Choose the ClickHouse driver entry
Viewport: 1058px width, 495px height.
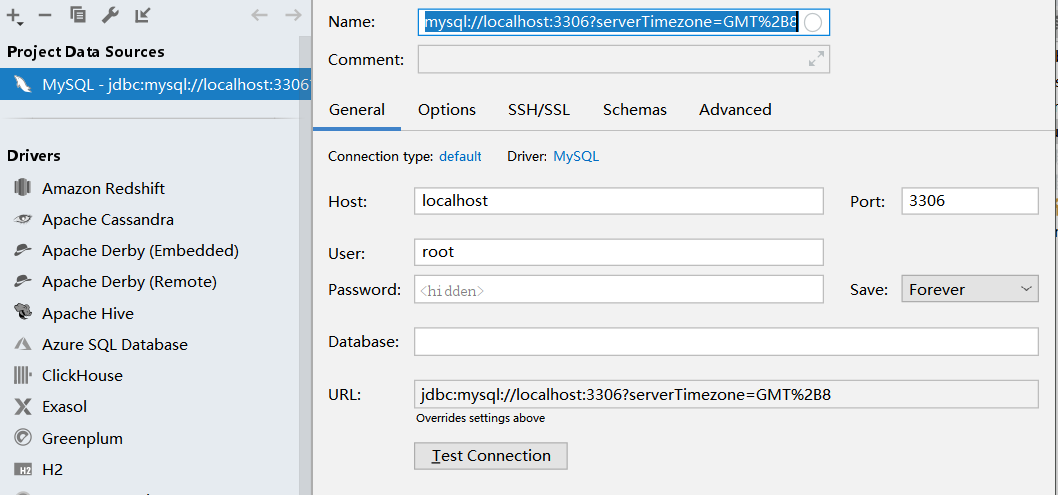[x=82, y=375]
